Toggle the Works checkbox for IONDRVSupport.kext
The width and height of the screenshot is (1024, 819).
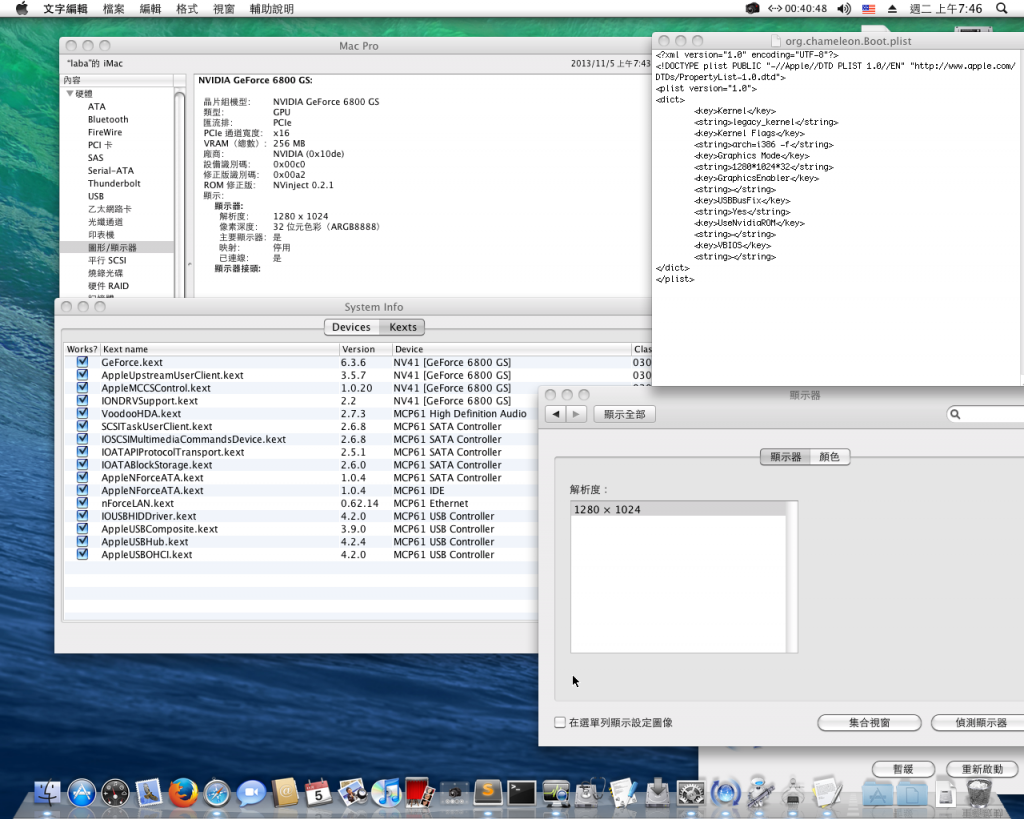coord(82,400)
